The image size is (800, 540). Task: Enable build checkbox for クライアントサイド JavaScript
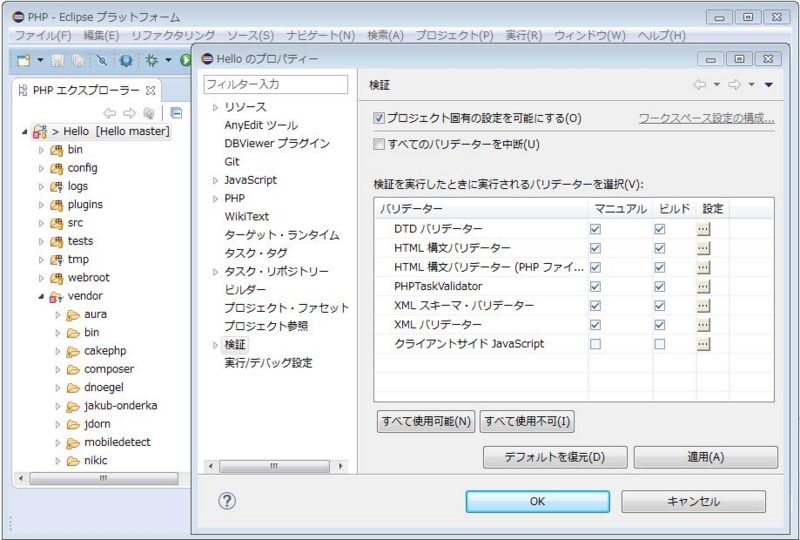[660, 344]
